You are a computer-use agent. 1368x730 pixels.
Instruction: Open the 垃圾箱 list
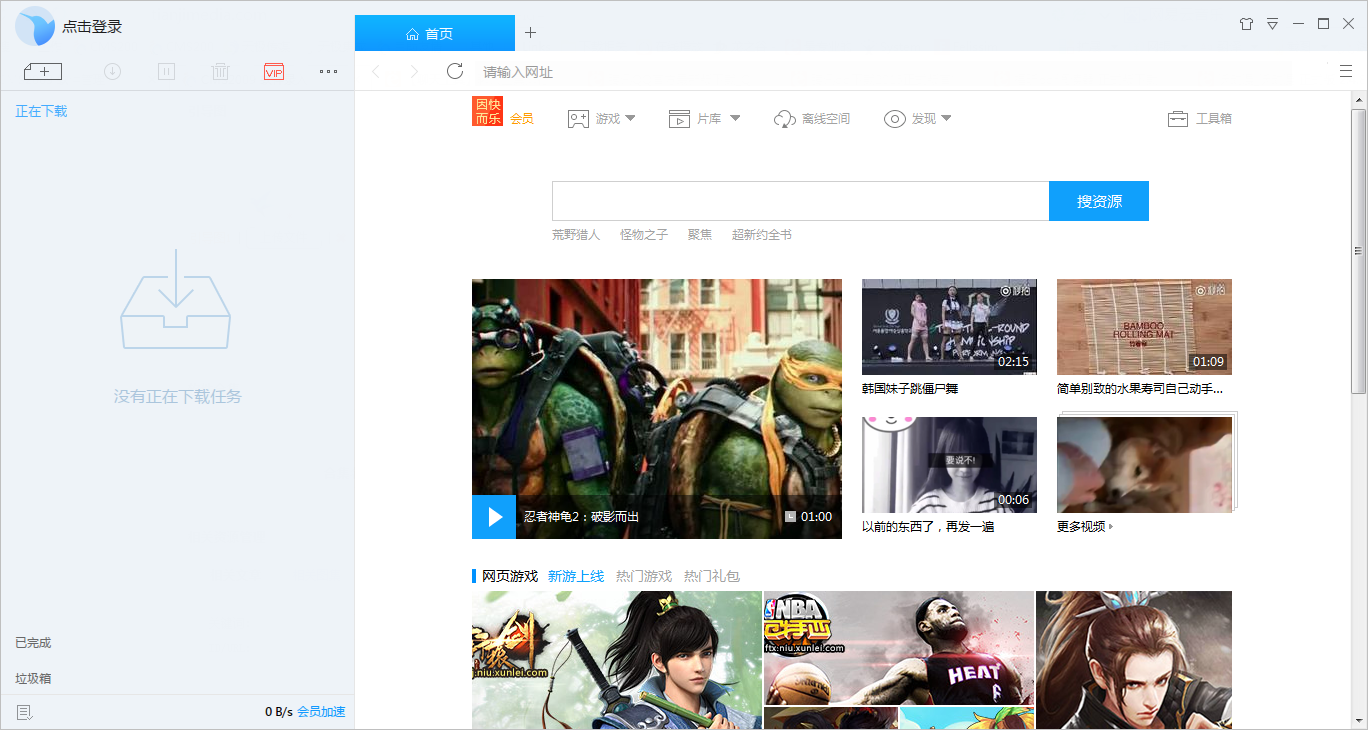tap(33, 678)
